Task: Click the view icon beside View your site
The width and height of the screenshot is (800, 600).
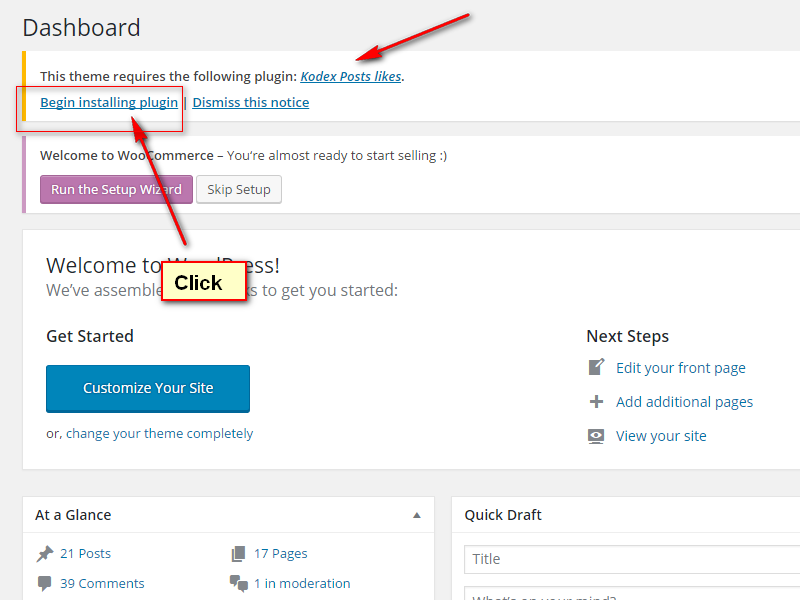Action: click(x=597, y=436)
